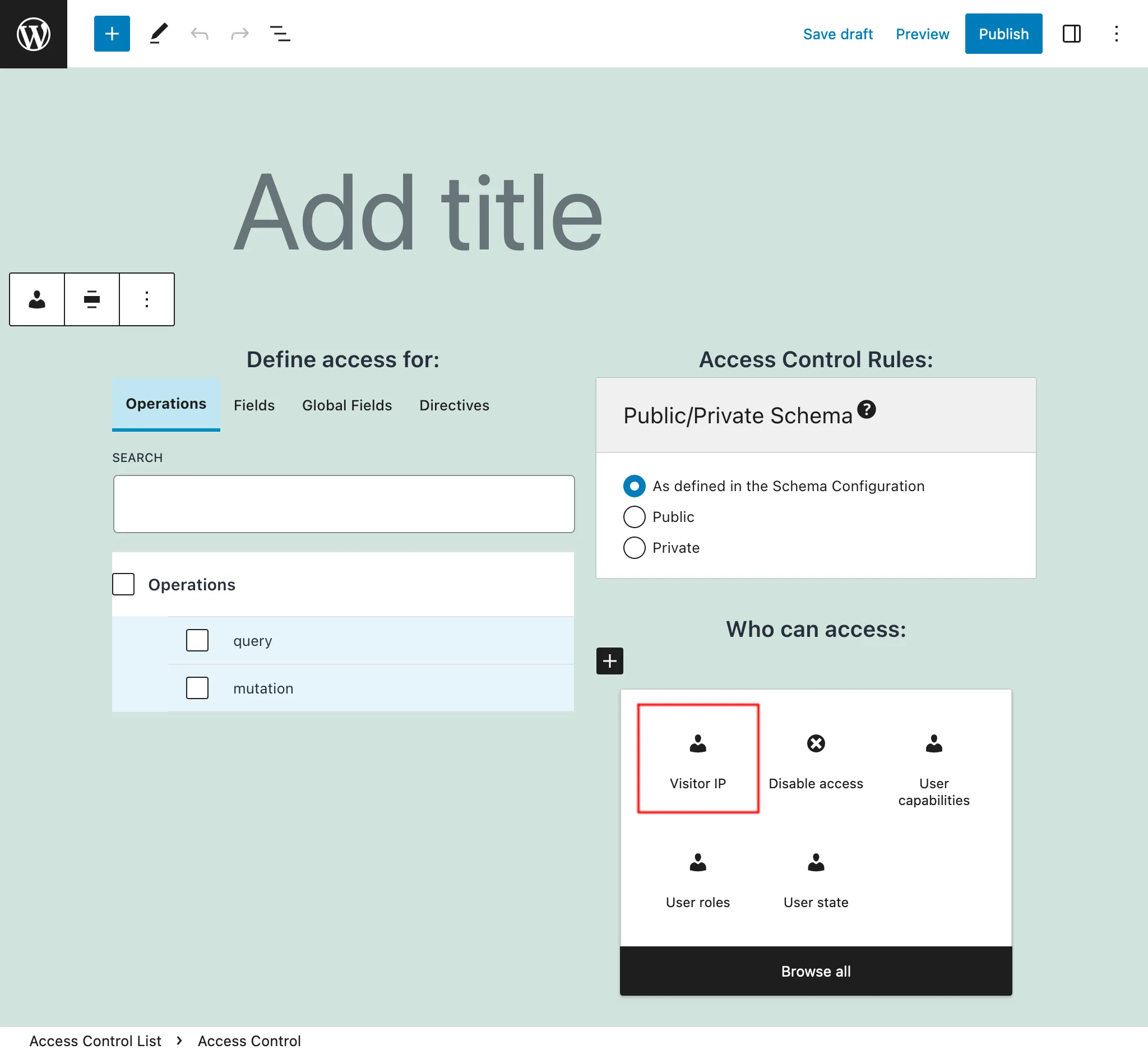Switch to the Operations tab

[166, 404]
